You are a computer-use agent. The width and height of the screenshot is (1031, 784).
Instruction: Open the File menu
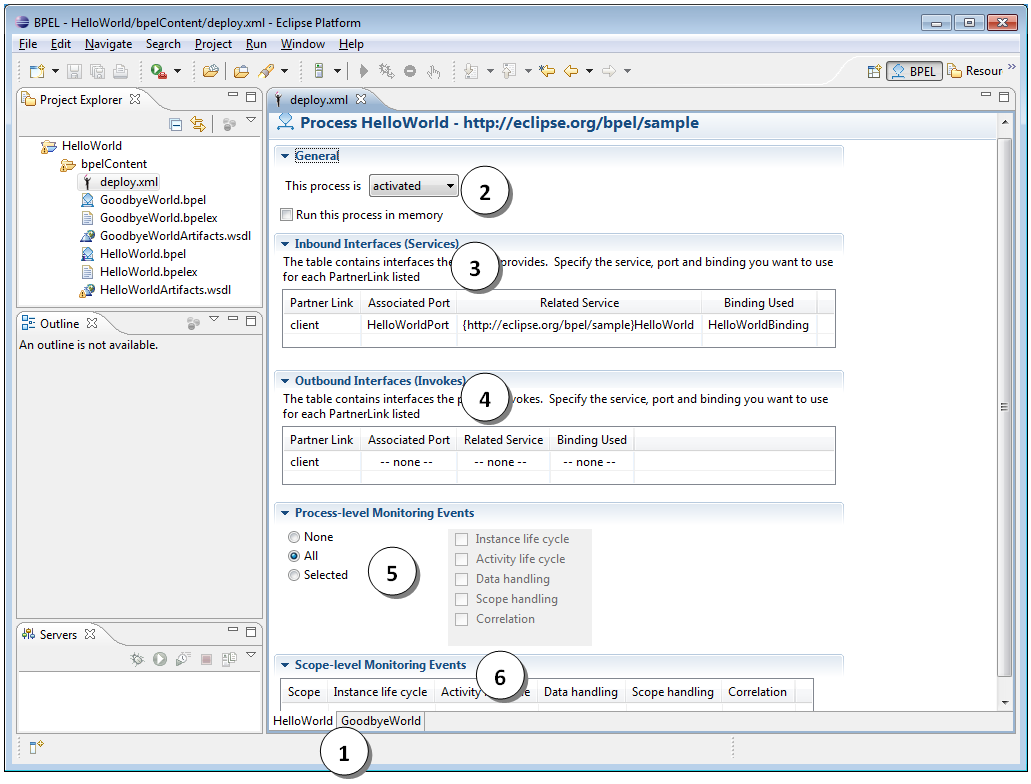coord(28,44)
